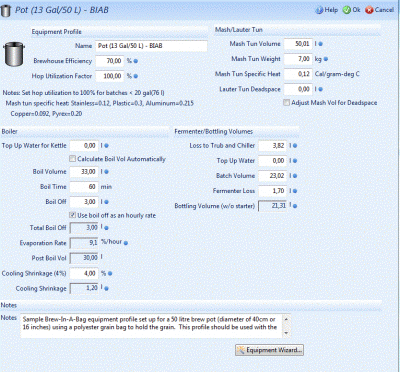Click the Boil Volume input field
Viewport: 400px width, 372px height.
click(84, 172)
